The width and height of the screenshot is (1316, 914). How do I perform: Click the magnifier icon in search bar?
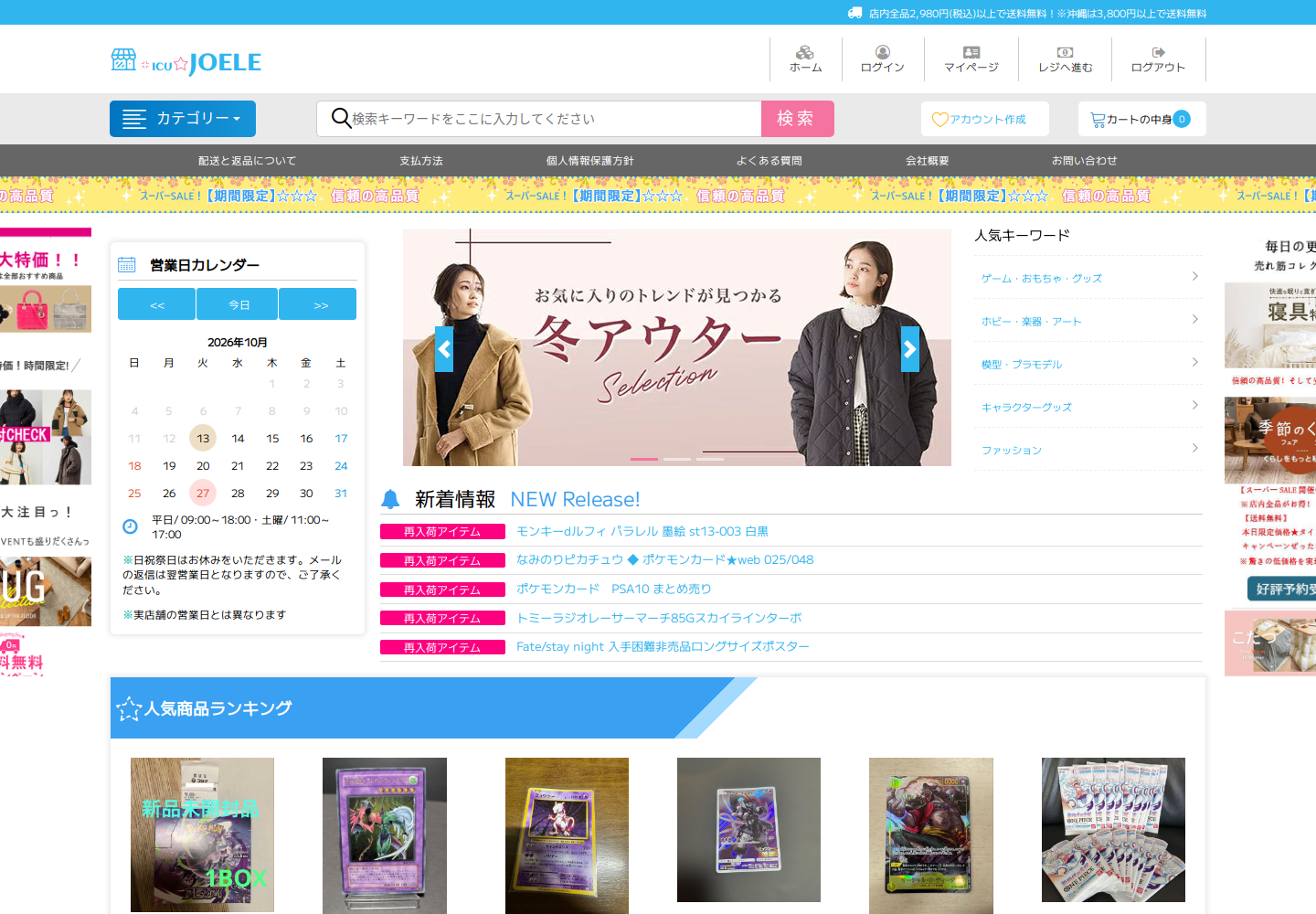[x=341, y=118]
